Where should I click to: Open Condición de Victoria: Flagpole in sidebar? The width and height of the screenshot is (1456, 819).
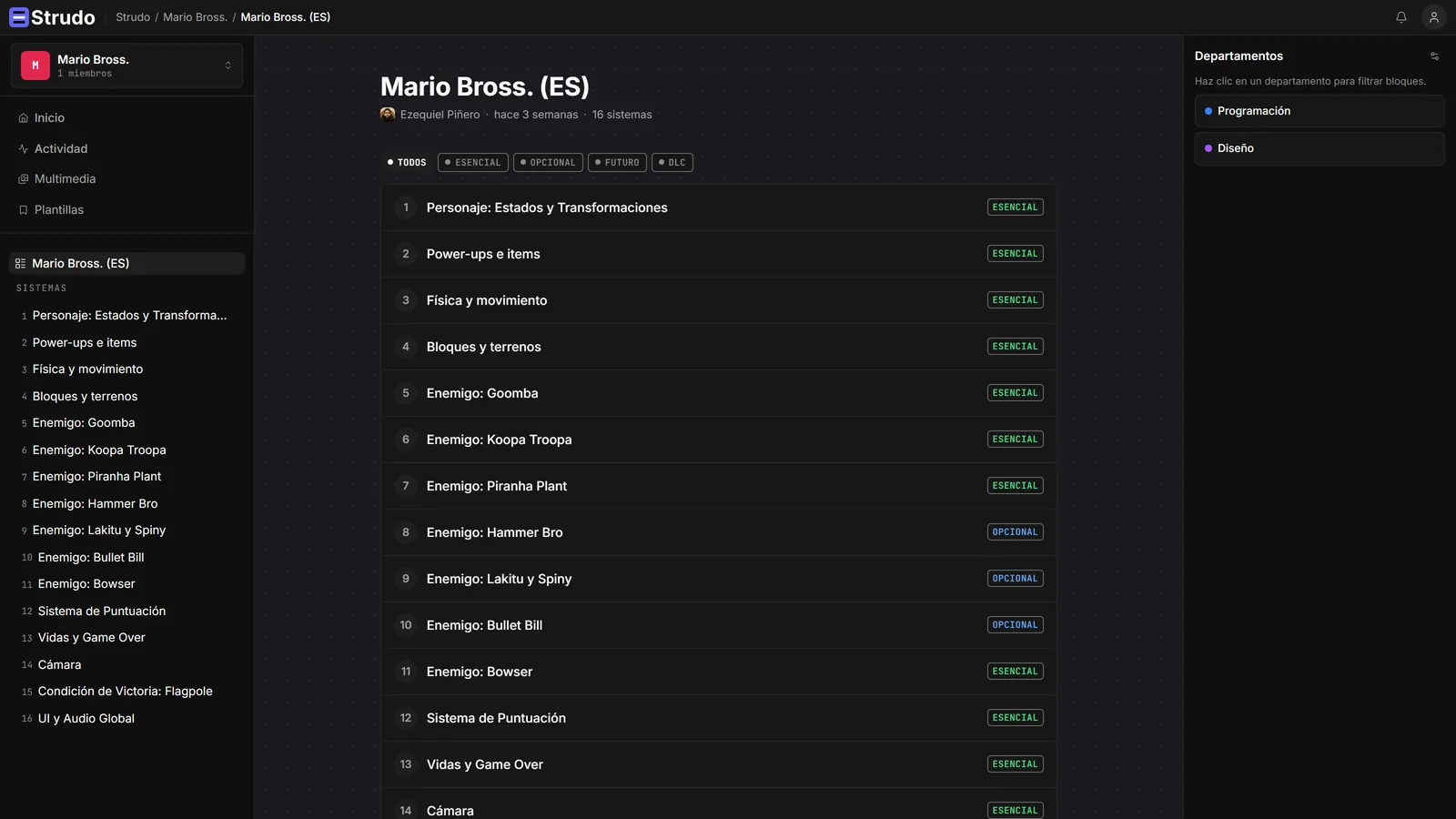point(127,692)
